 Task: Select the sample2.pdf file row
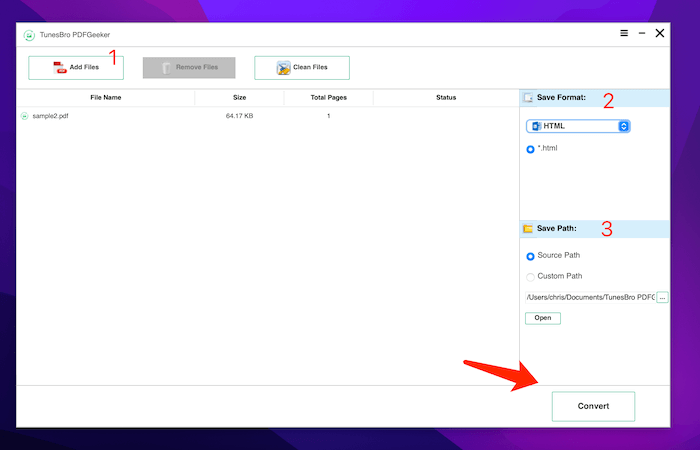268,116
